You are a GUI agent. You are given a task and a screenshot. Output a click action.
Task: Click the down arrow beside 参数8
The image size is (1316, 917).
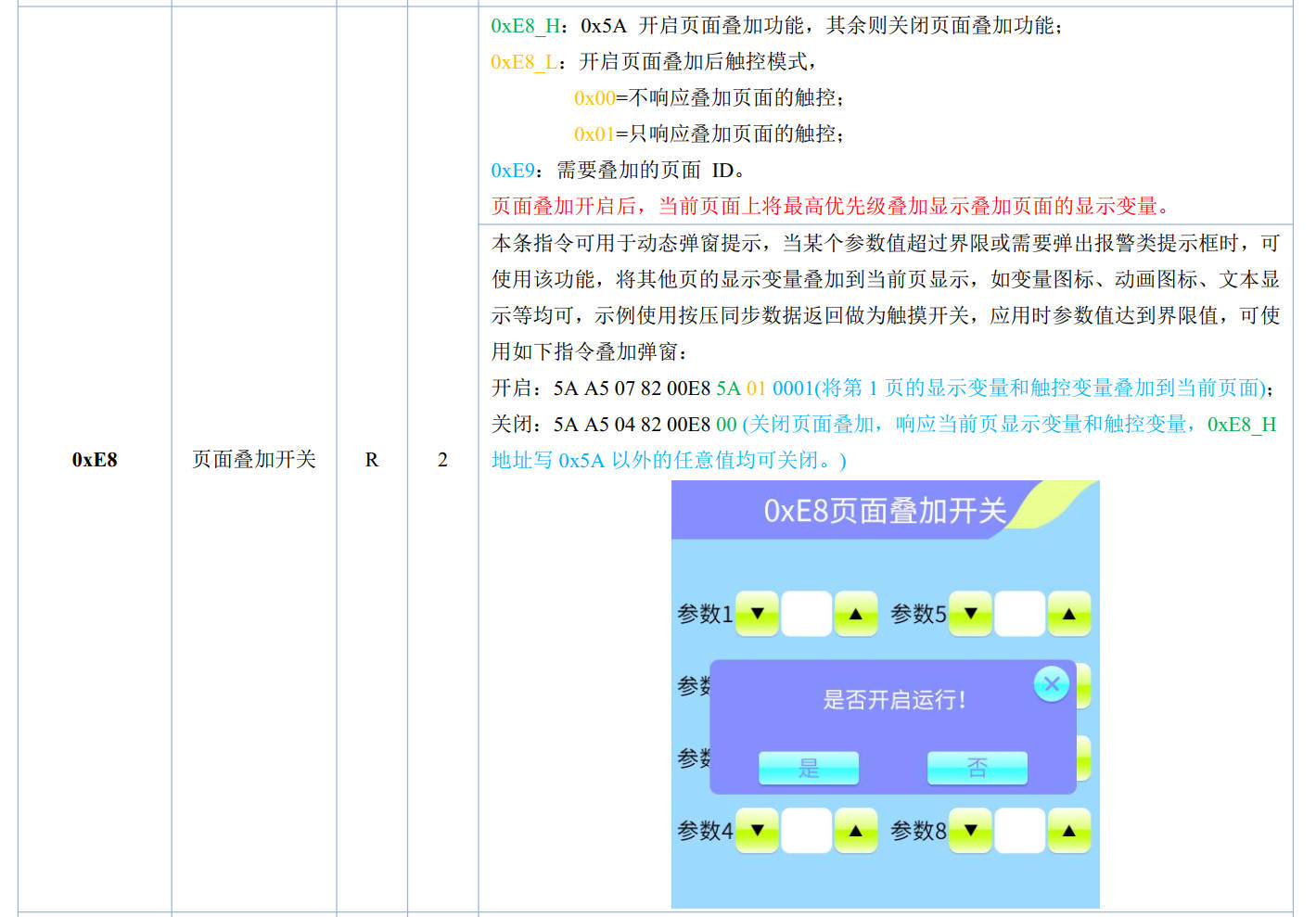[971, 831]
